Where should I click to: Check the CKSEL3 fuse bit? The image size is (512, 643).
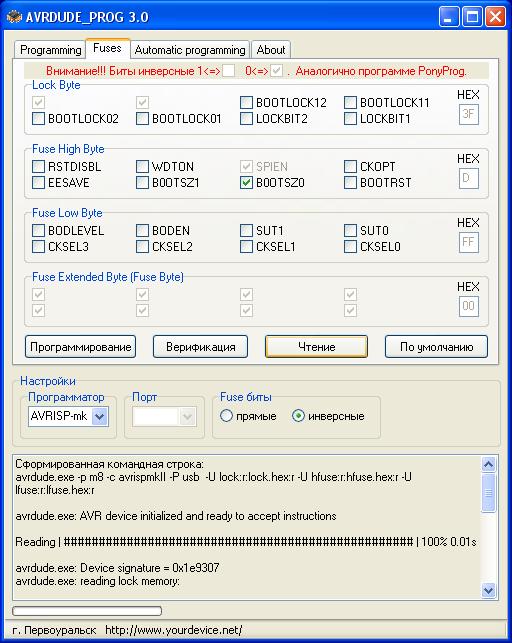pyautogui.click(x=38, y=247)
